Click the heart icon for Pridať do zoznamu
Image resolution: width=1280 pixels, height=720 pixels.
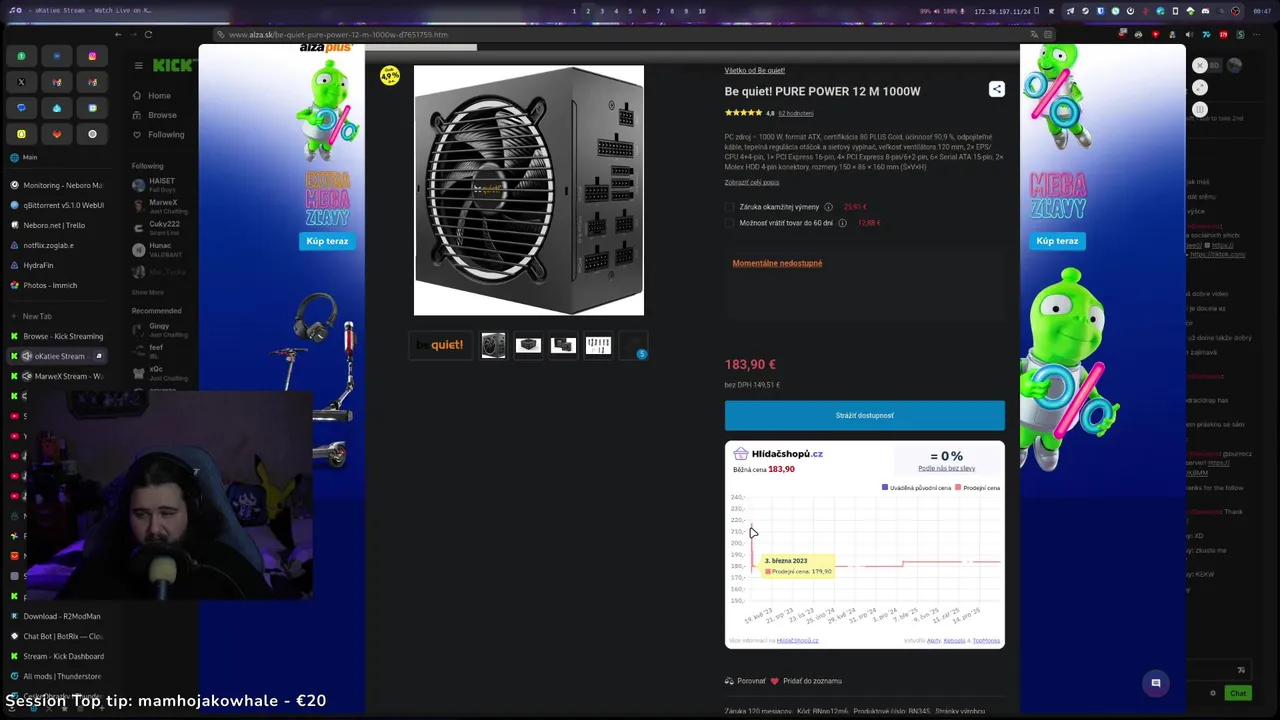tap(774, 681)
